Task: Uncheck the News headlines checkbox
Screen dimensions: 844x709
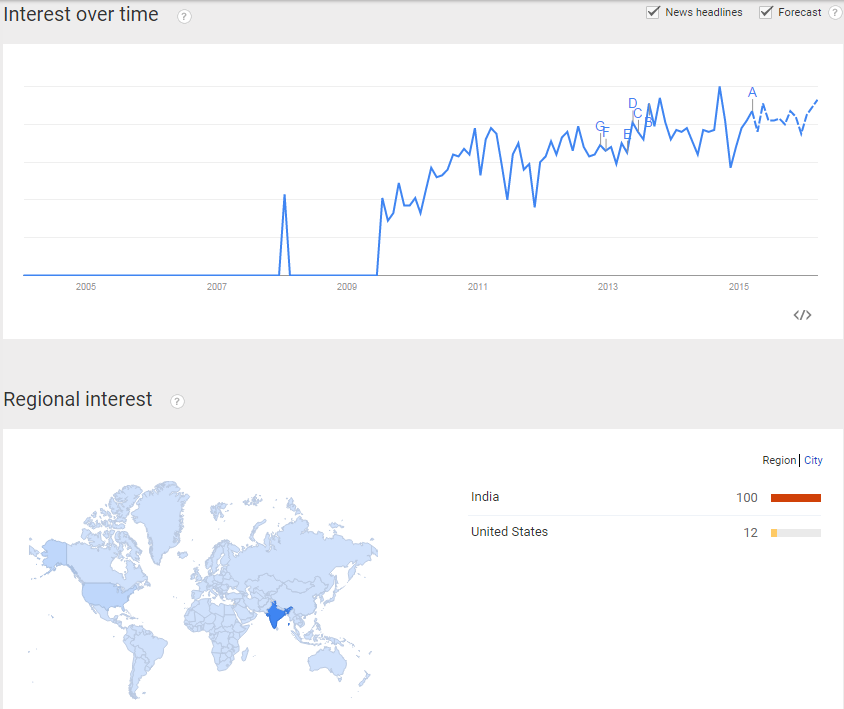Action: pos(653,12)
